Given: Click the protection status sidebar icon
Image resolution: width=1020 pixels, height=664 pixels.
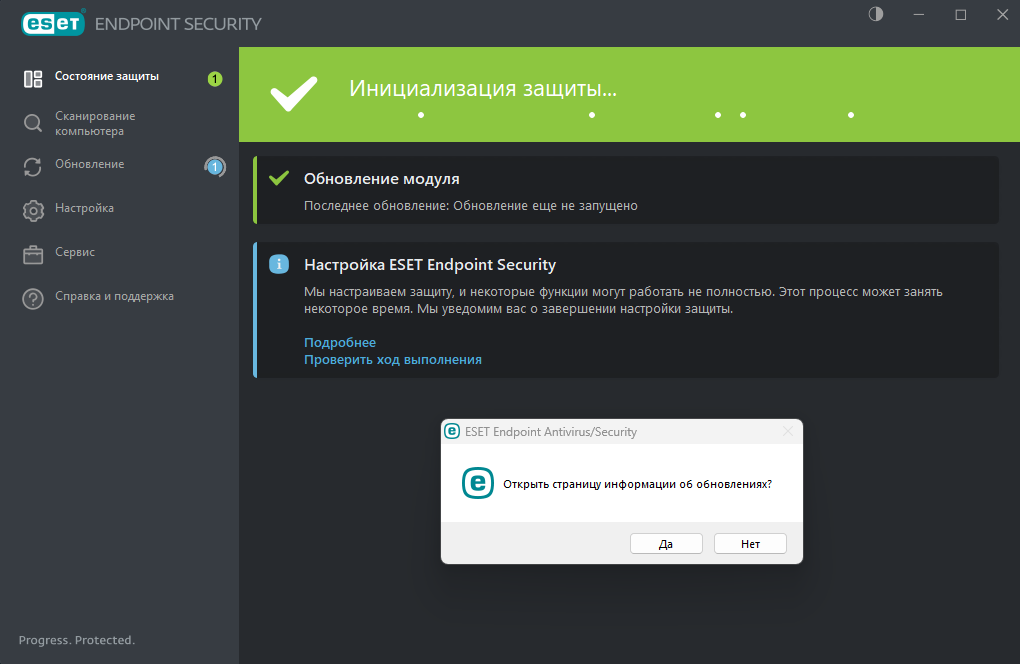Looking at the screenshot, I should tap(33, 79).
